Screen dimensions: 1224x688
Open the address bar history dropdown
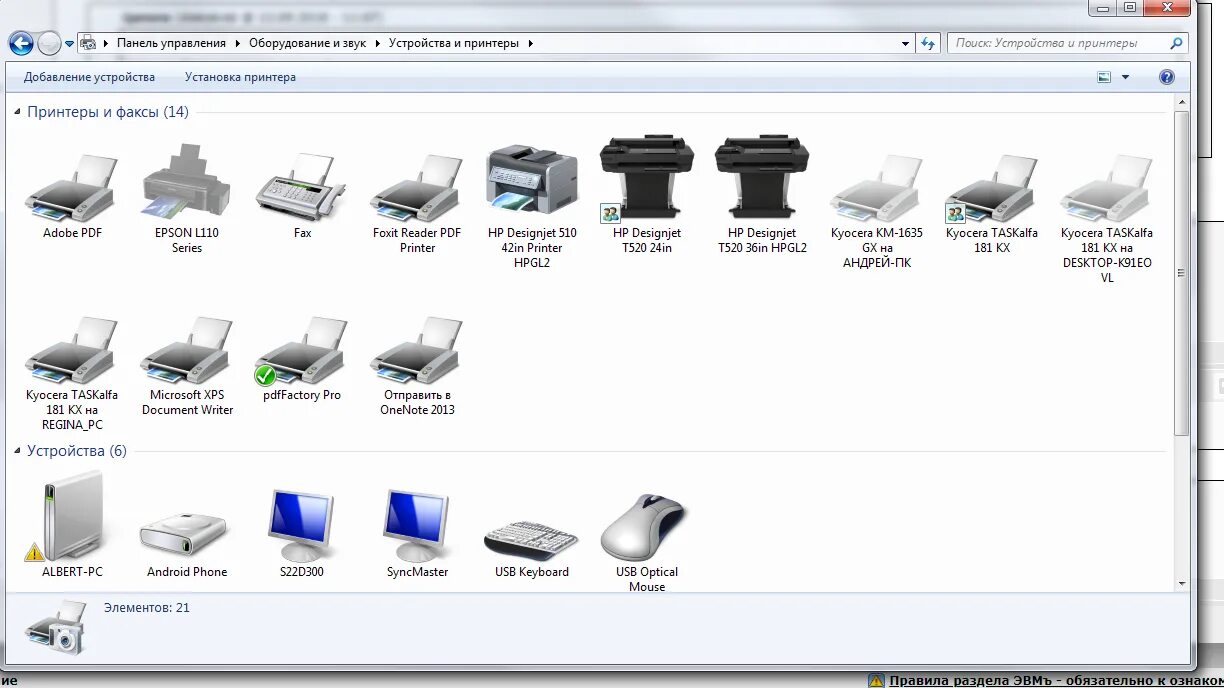point(905,43)
